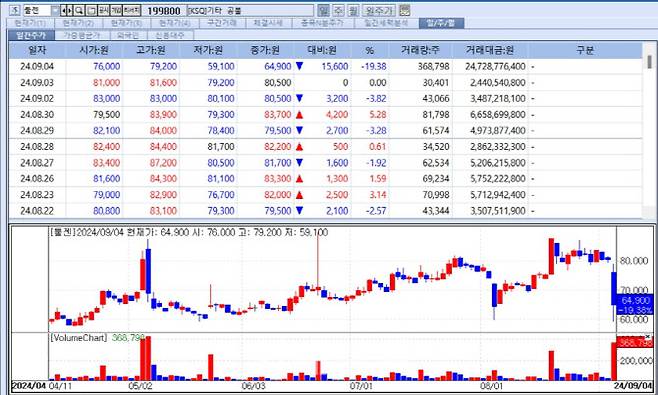Click the 거래량:주 column header

[420, 50]
